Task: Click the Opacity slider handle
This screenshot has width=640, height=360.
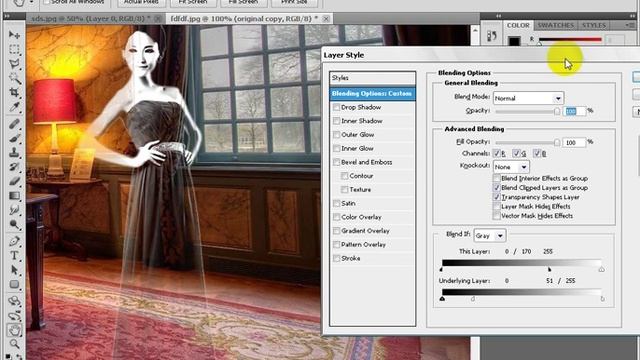Action: coord(557,111)
